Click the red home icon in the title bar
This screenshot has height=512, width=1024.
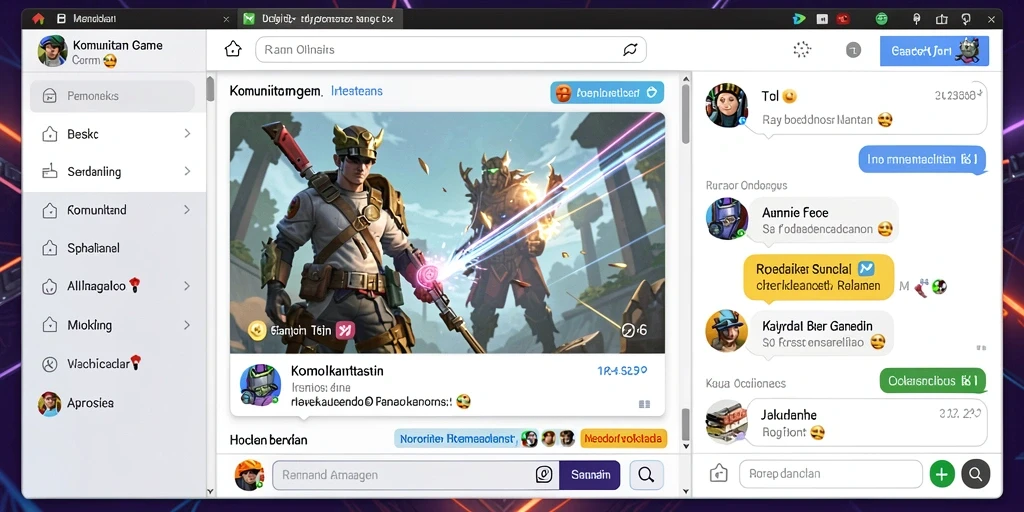38,19
